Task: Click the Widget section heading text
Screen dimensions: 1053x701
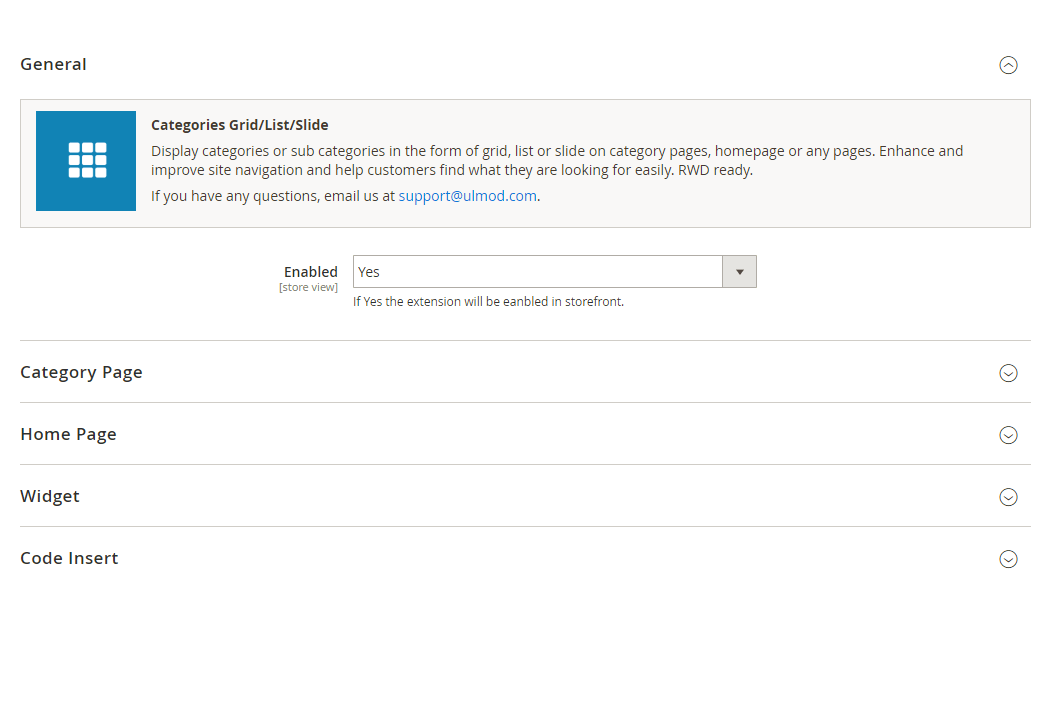Action: (50, 496)
